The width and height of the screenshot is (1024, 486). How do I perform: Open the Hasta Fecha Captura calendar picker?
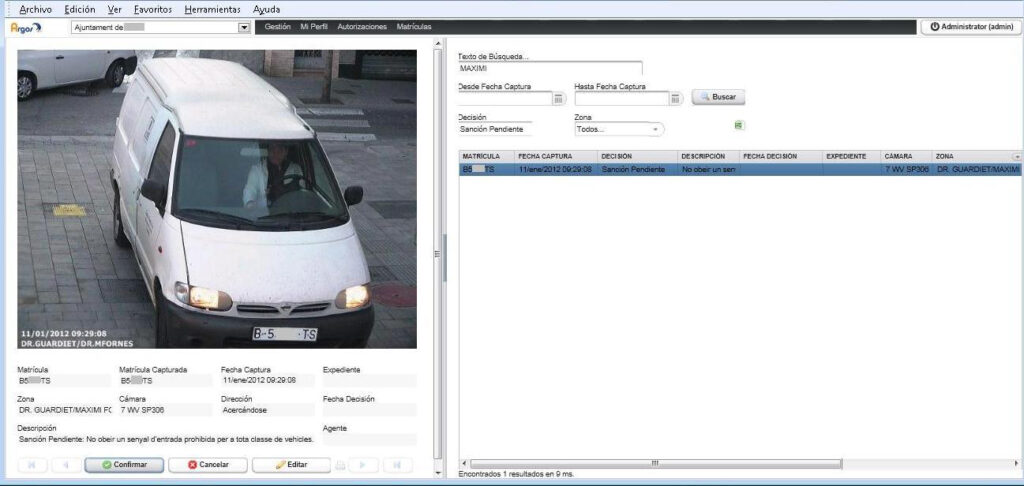pos(676,98)
